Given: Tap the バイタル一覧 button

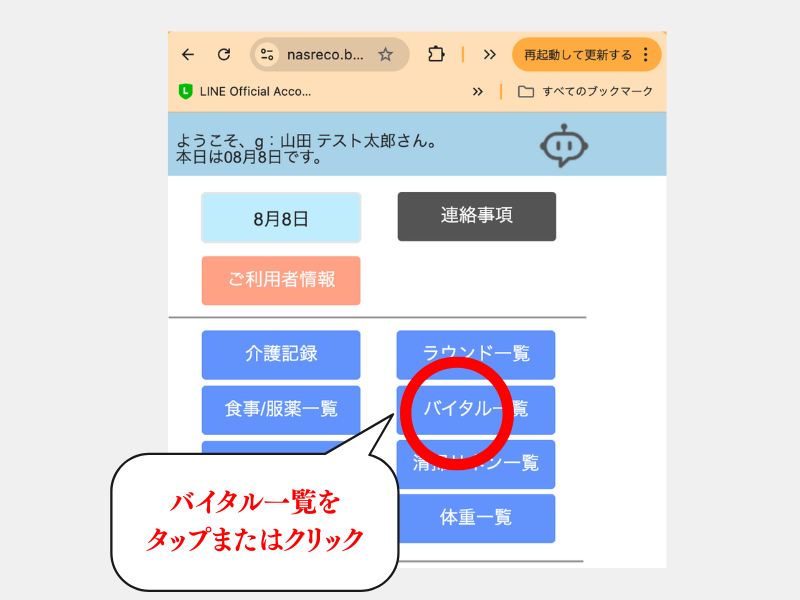Looking at the screenshot, I should pyautogui.click(x=476, y=409).
